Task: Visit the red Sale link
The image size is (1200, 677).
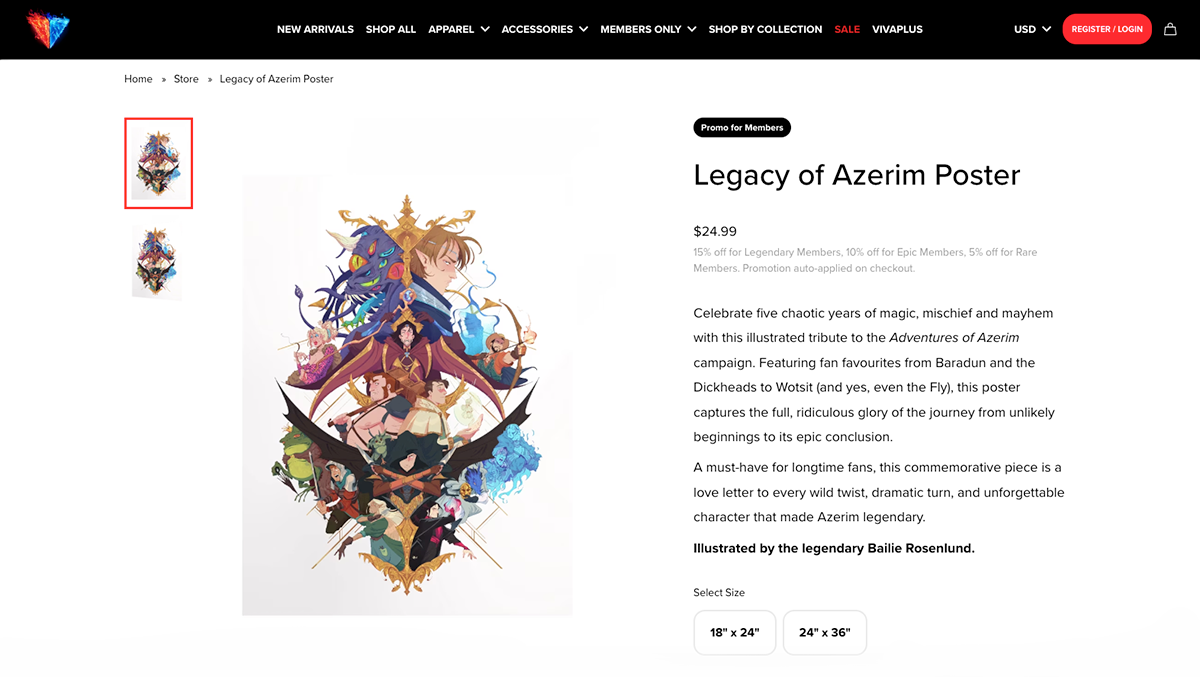Action: click(x=847, y=29)
